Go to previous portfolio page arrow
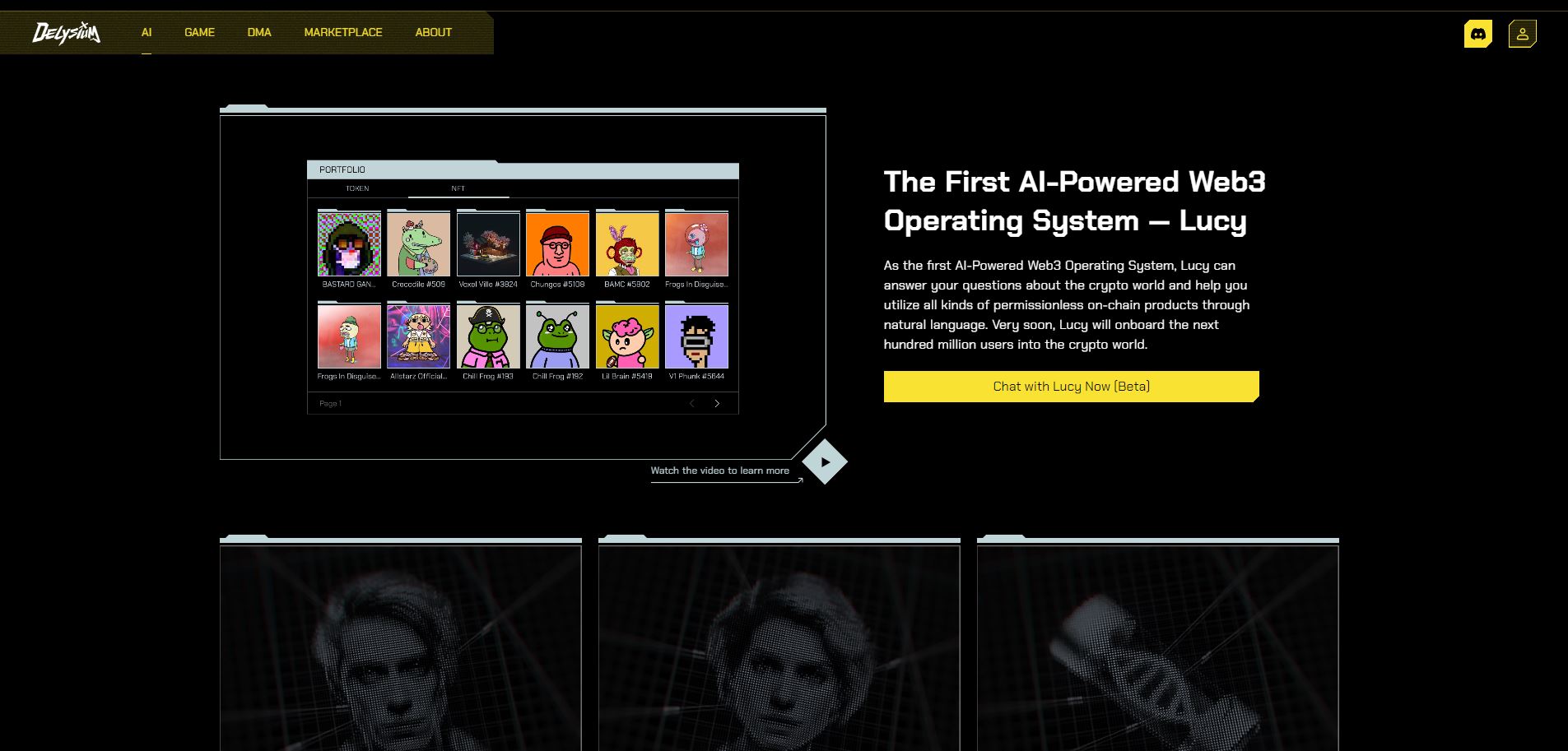The image size is (1568, 751). (692, 403)
